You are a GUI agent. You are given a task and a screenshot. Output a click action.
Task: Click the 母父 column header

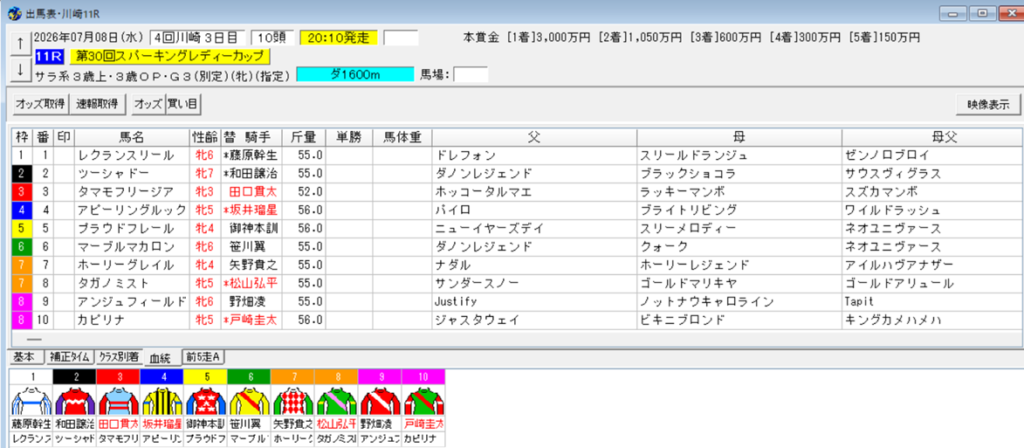pos(931,137)
